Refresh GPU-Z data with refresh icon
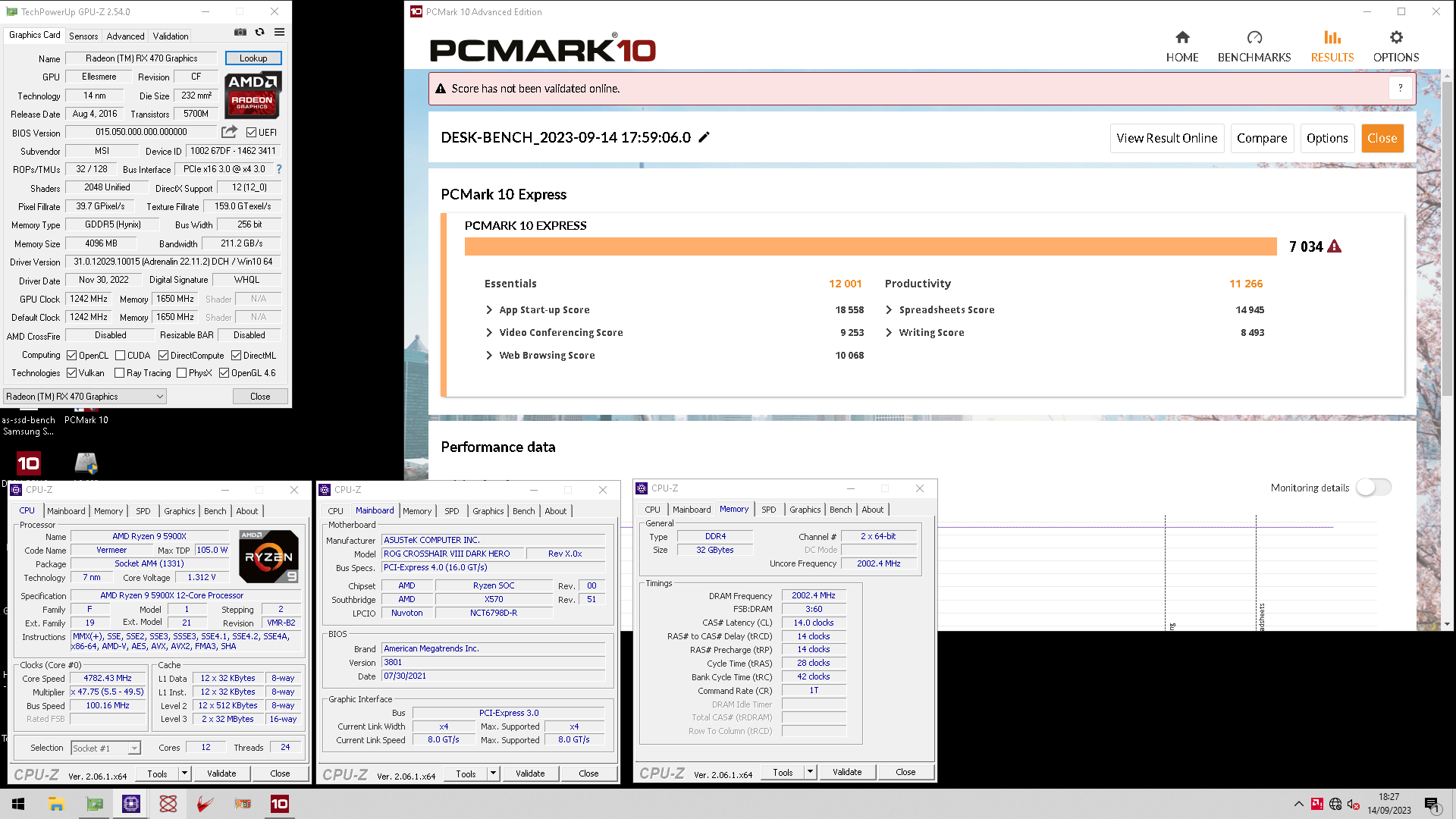The image size is (1456, 819). pos(259,33)
